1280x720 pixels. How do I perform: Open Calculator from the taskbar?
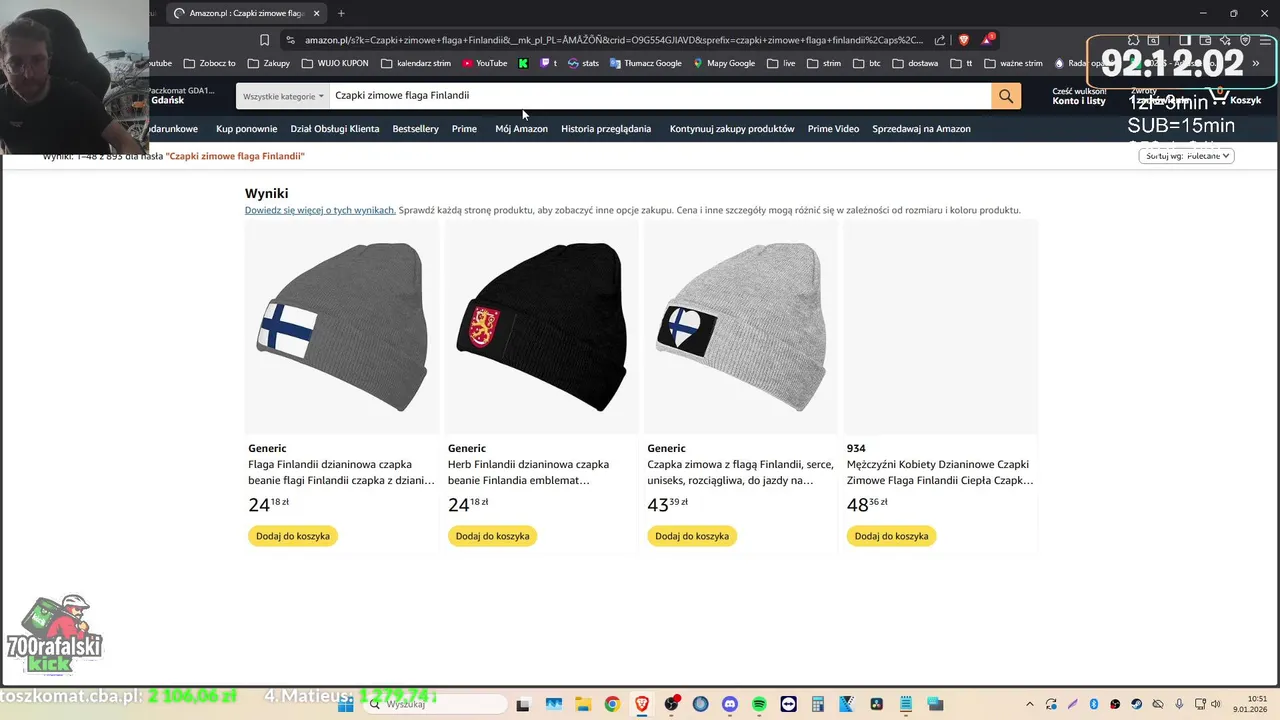(x=818, y=704)
